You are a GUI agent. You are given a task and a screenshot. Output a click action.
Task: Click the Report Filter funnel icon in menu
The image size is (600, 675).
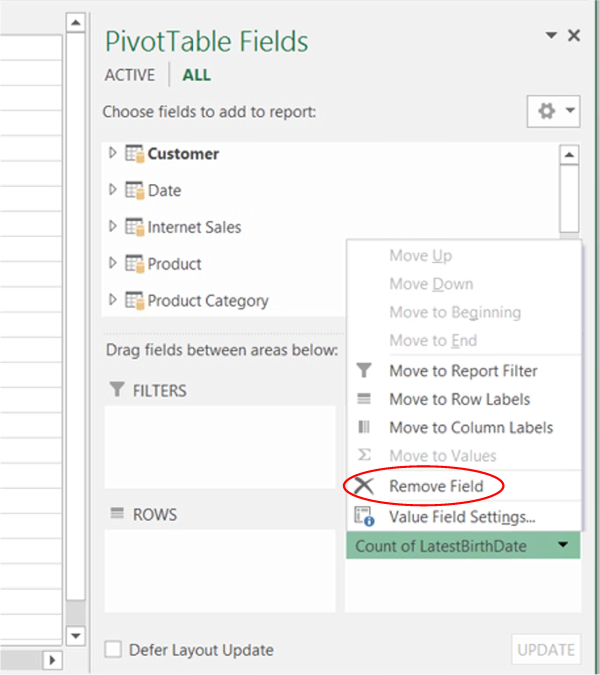(364, 371)
